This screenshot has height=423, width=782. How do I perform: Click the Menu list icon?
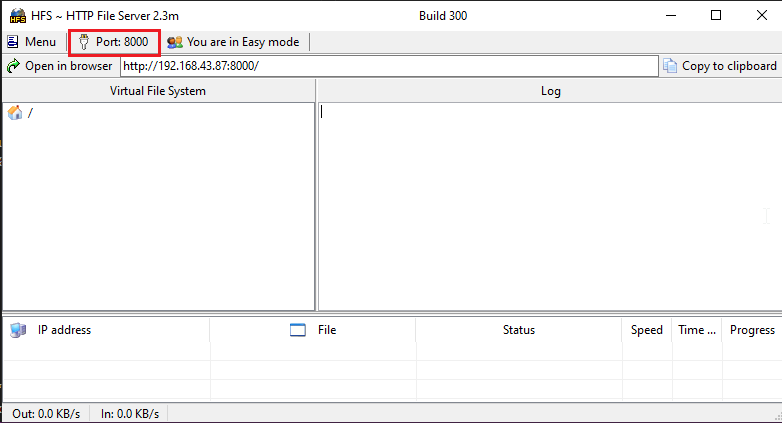point(12,42)
